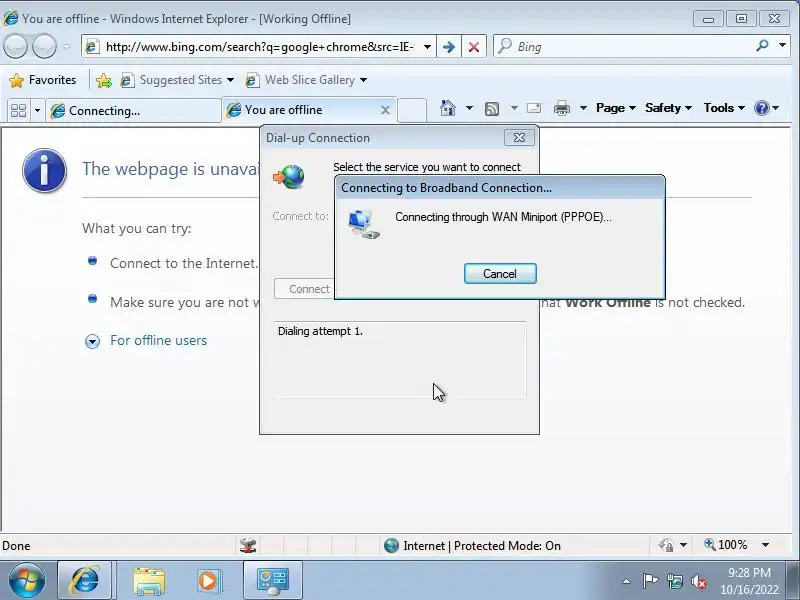Open Windows Media Player from taskbar
Image resolution: width=800 pixels, height=600 pixels.
click(x=208, y=580)
